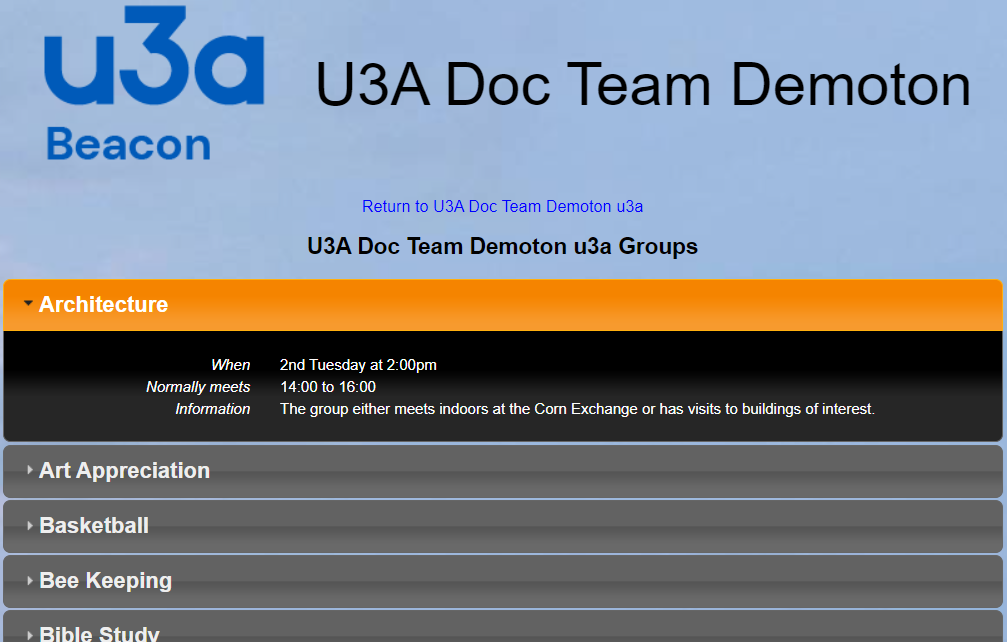Image resolution: width=1007 pixels, height=642 pixels.
Task: Select the Architecture group header title
Action: click(103, 304)
